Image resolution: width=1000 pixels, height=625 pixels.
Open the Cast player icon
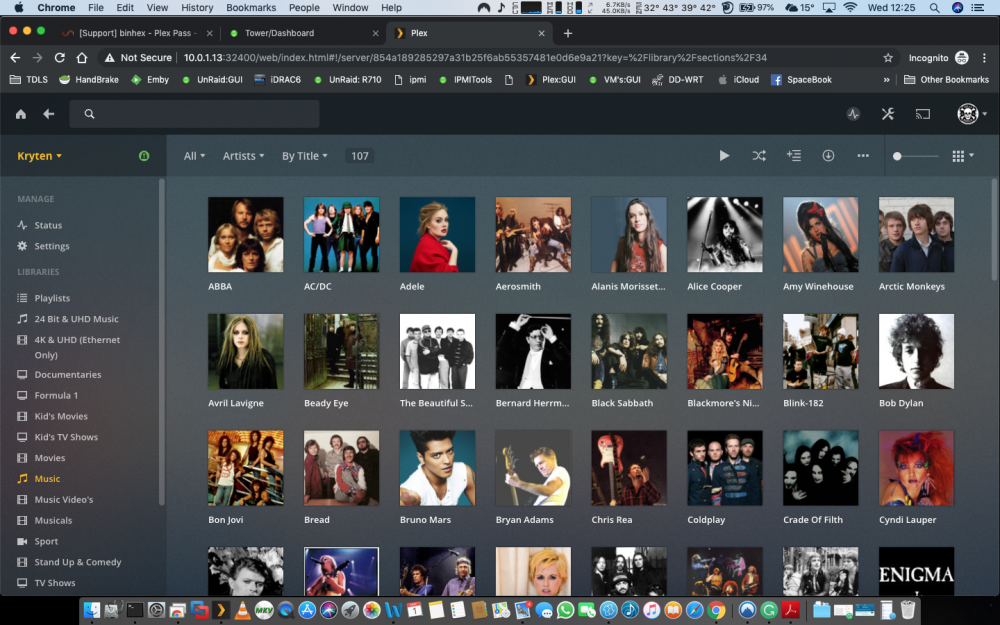923,114
